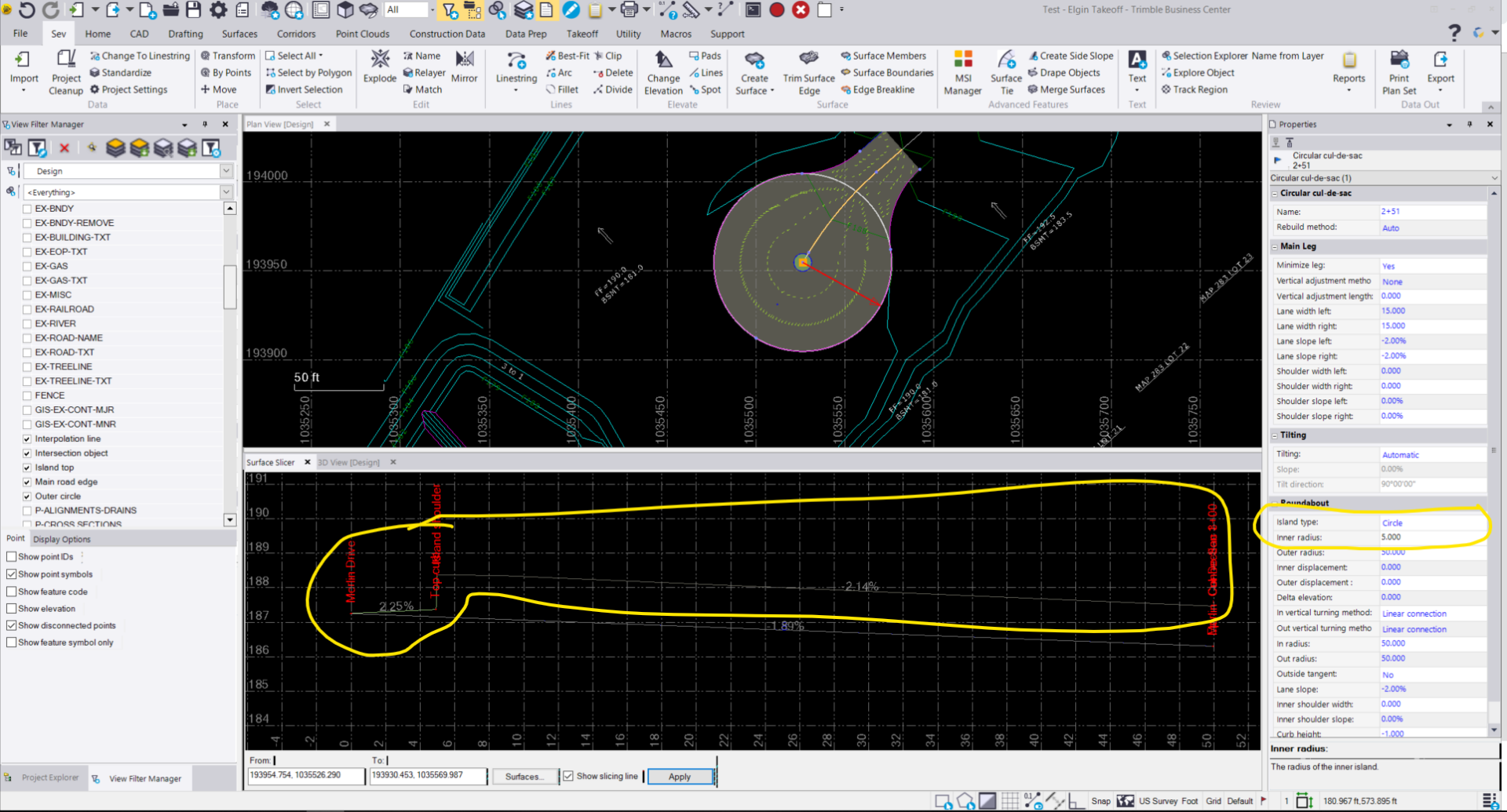Open the Linestring creation tool
Screen dimensions: 1507x812
coord(516,71)
